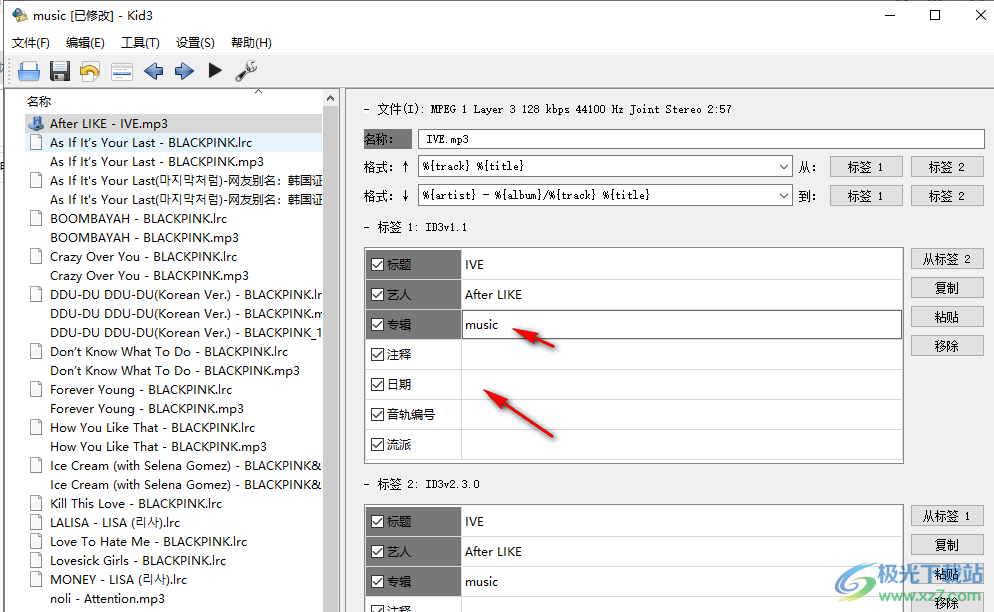Click the file list vertical scrollbar

pos(332,350)
